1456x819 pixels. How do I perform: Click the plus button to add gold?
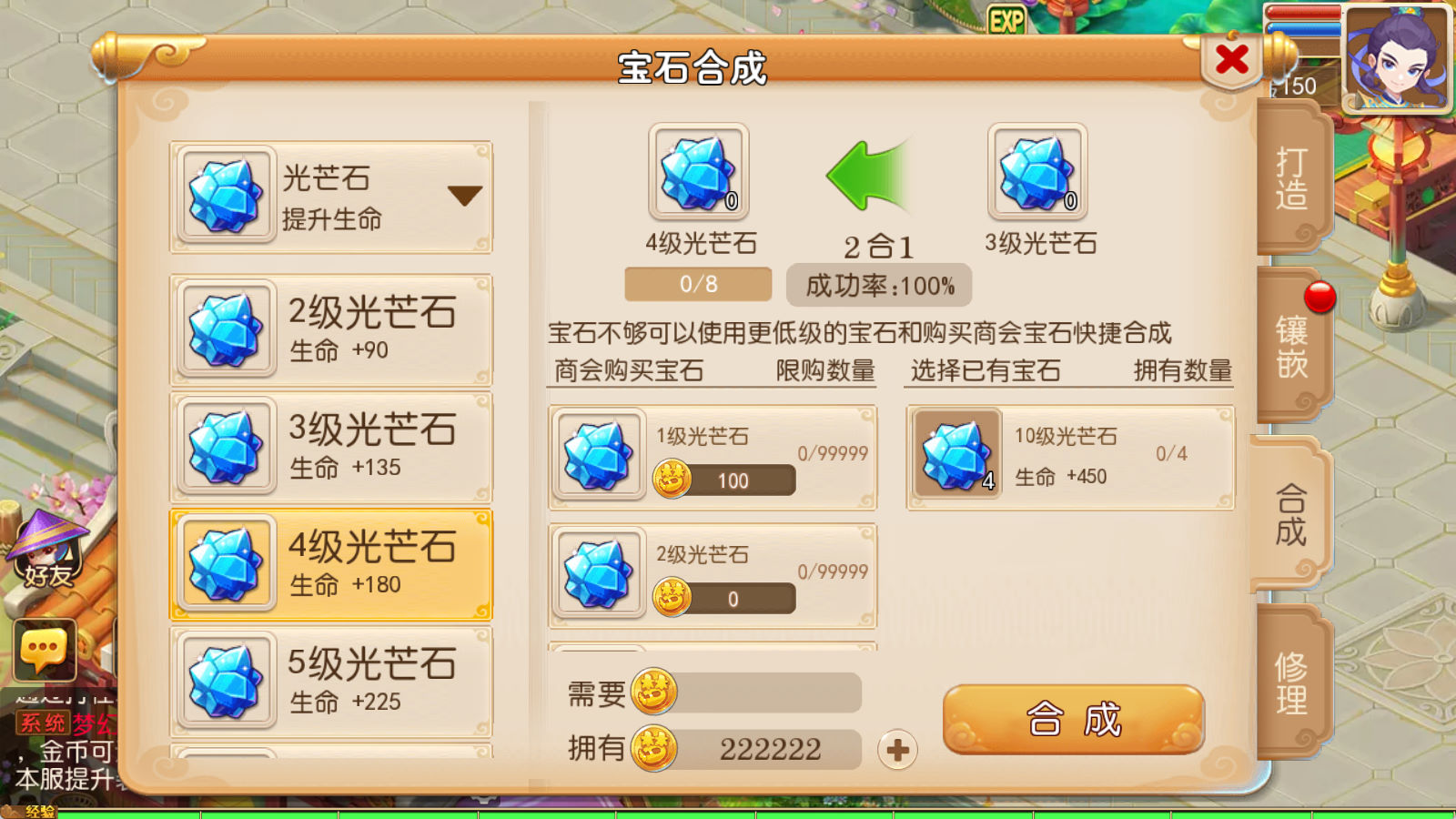[897, 750]
